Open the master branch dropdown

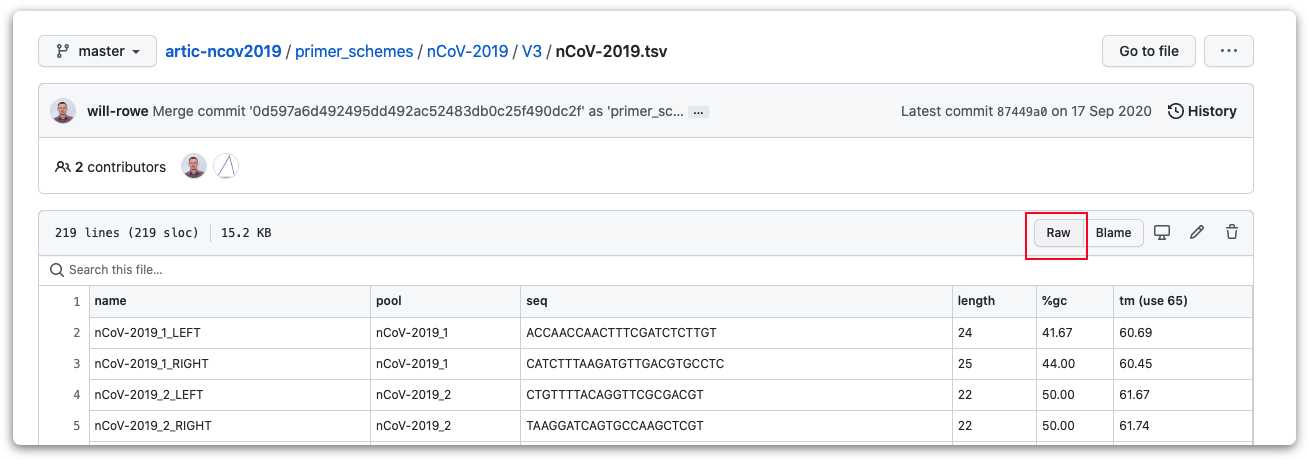coord(97,51)
